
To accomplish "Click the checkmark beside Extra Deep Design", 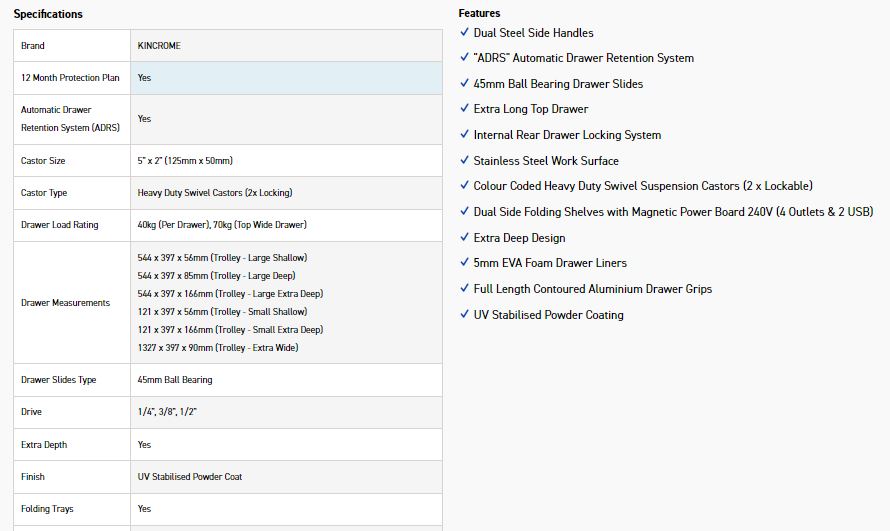I will tap(464, 238).
